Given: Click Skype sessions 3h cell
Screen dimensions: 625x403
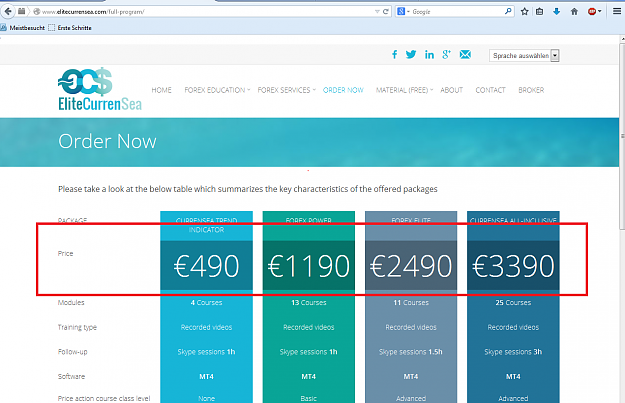Looking at the screenshot, I should 513,352.
